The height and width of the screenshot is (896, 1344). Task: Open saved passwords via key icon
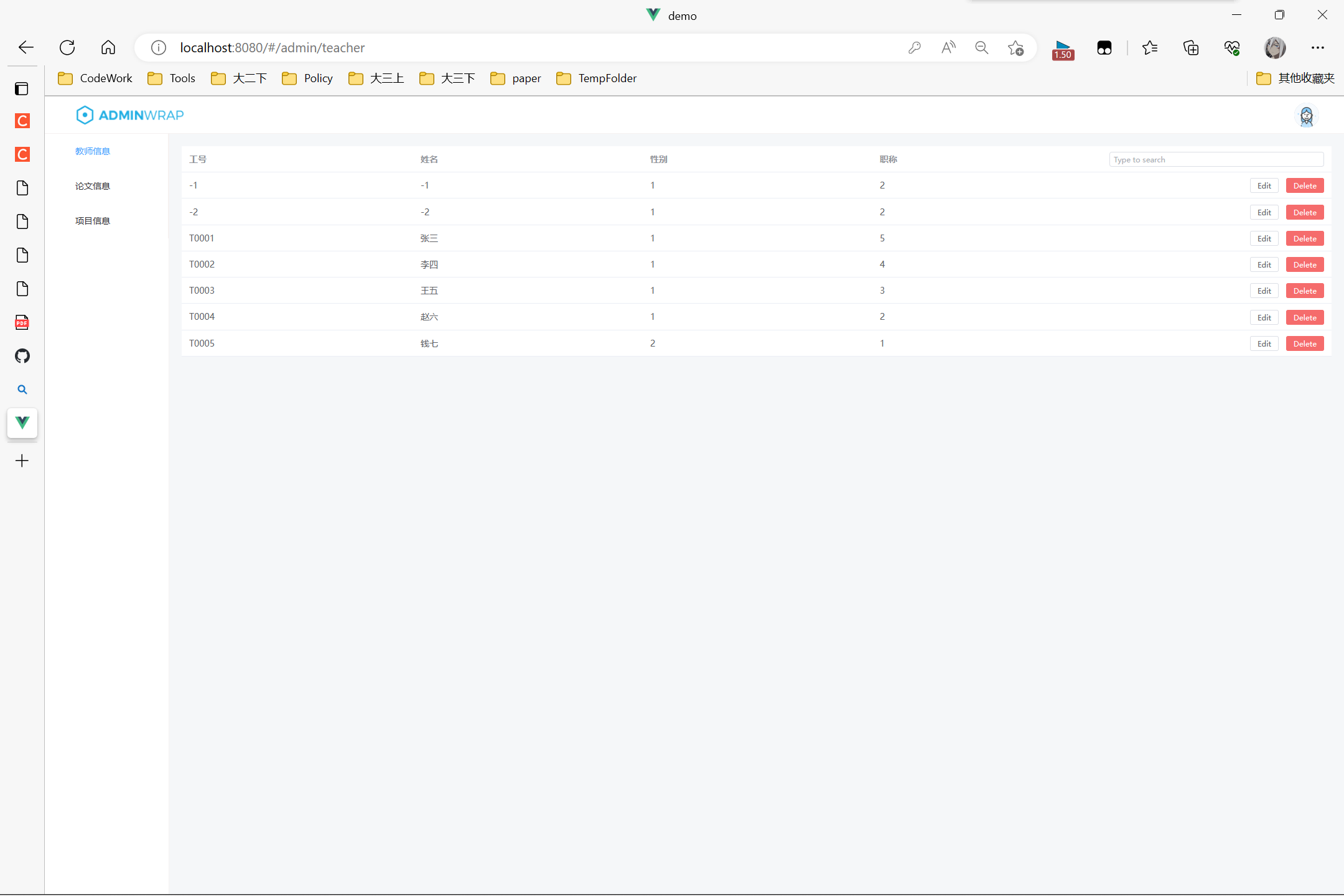click(915, 47)
